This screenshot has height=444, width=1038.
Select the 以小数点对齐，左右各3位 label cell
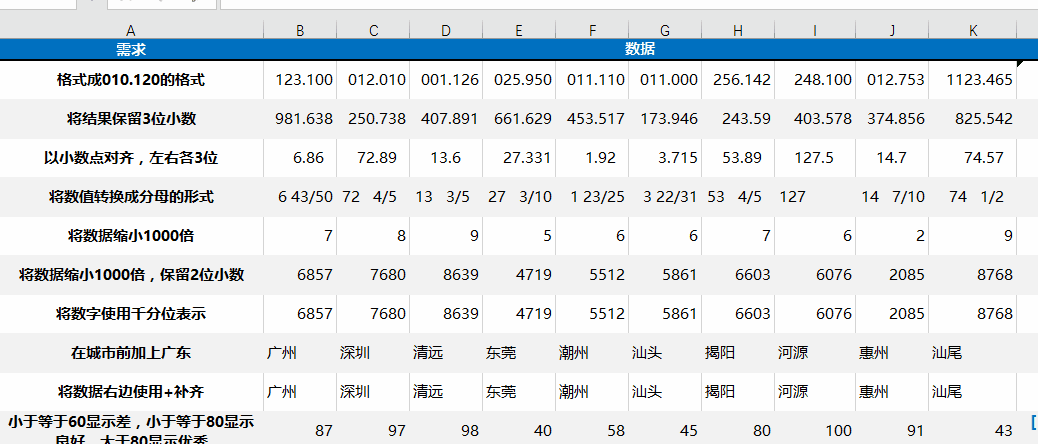131,157
